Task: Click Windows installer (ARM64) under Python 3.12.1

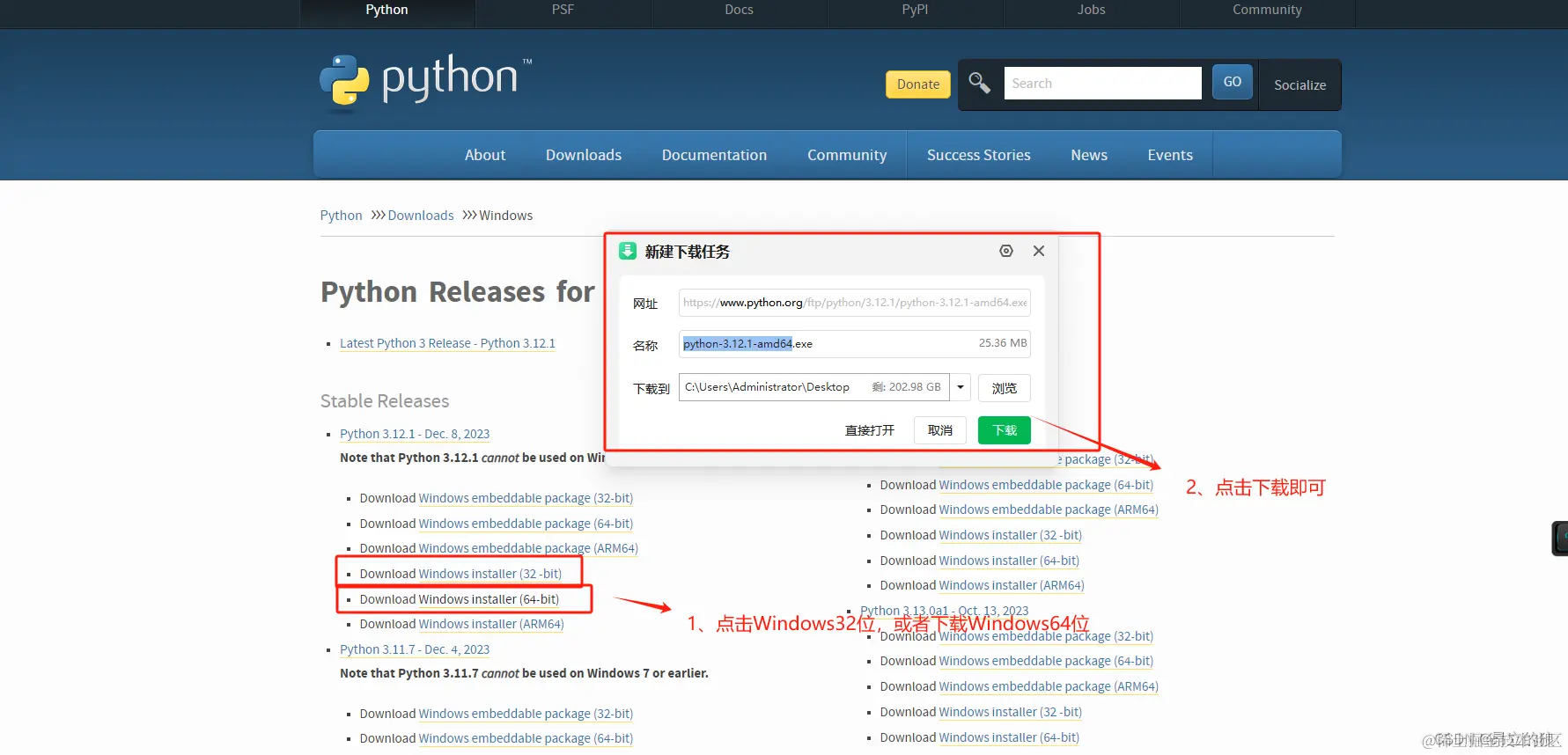Action: pos(491,624)
